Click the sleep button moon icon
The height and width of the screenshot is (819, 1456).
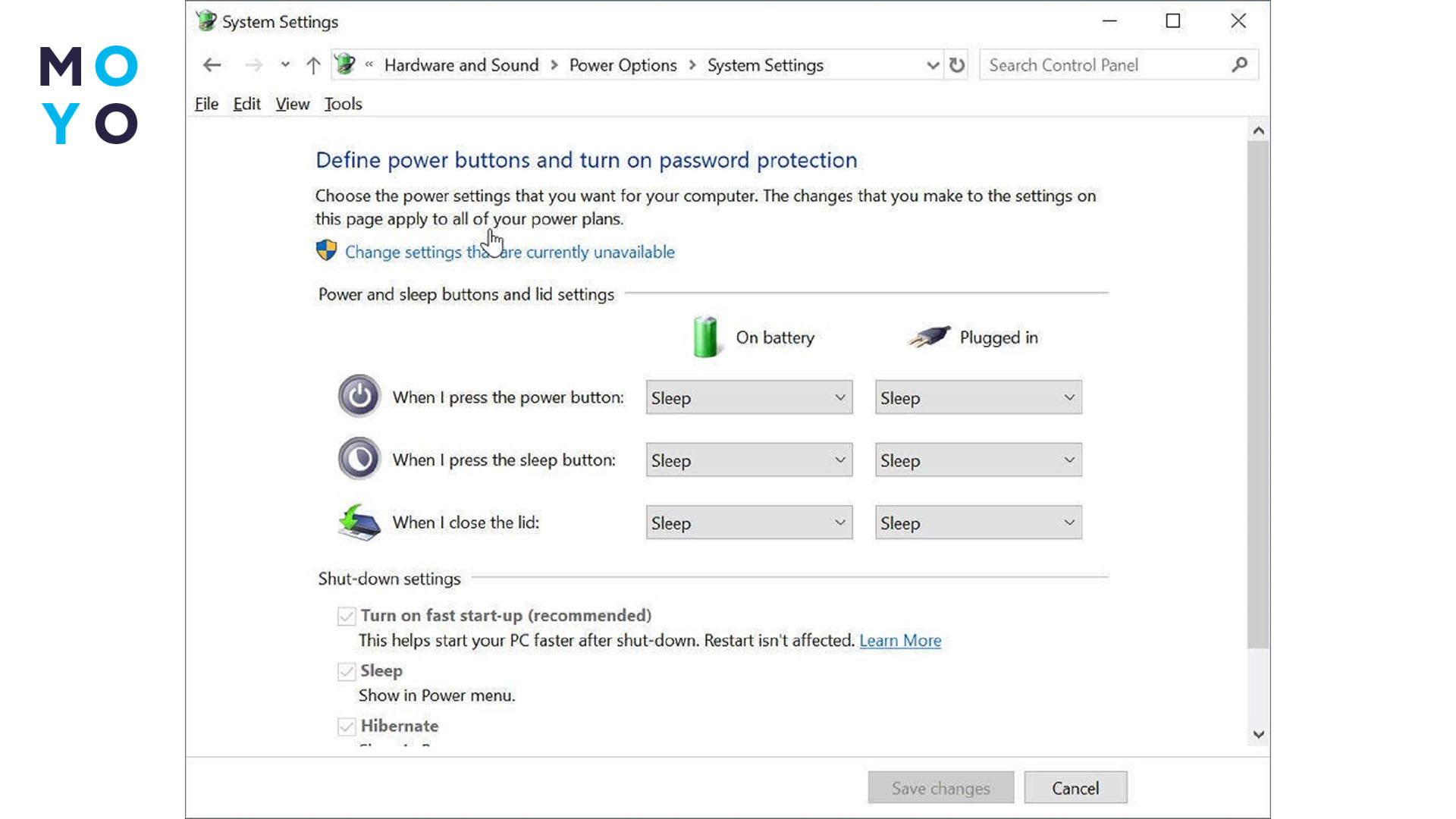click(x=359, y=459)
